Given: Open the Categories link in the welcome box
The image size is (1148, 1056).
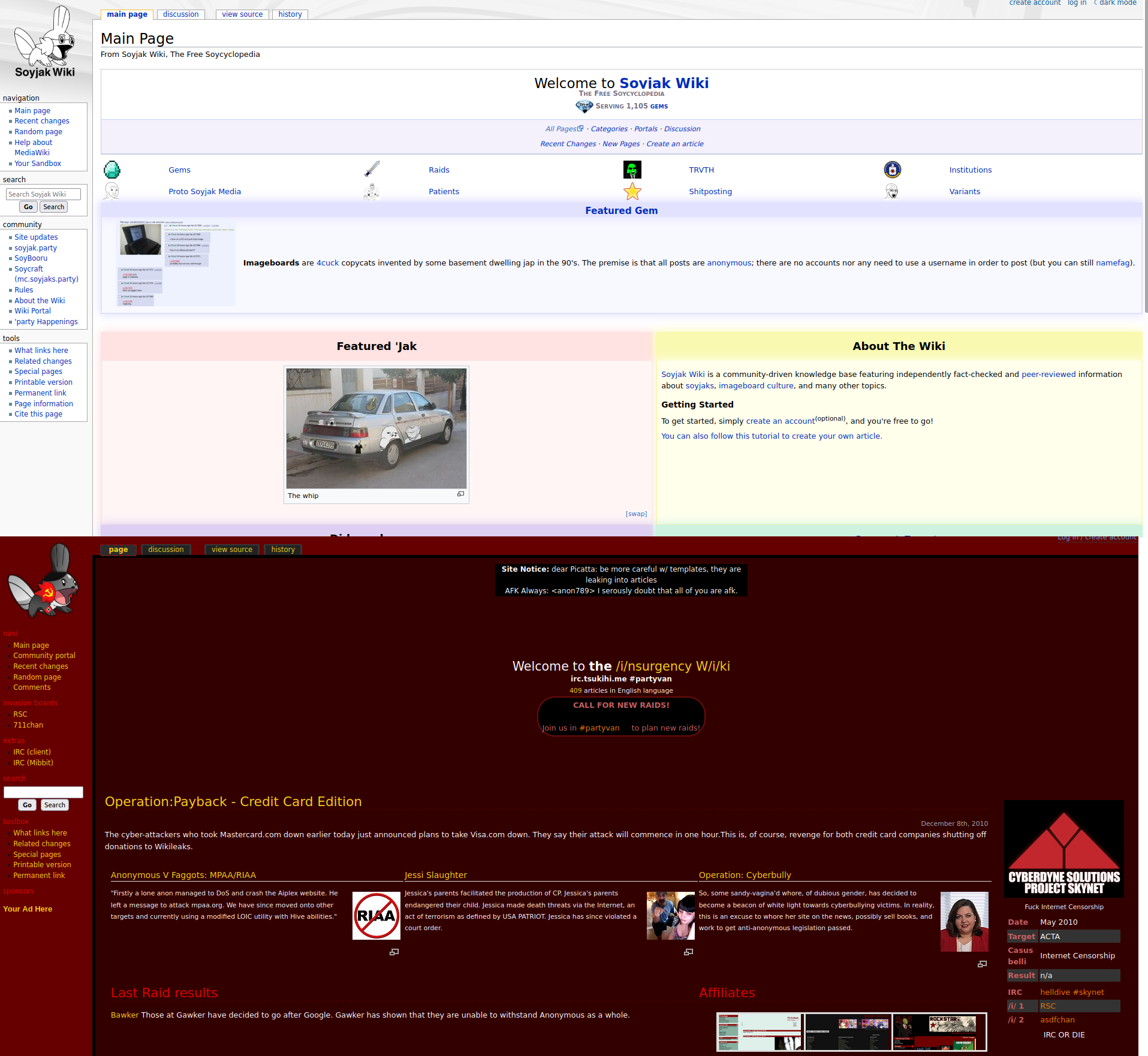Looking at the screenshot, I should point(609,129).
